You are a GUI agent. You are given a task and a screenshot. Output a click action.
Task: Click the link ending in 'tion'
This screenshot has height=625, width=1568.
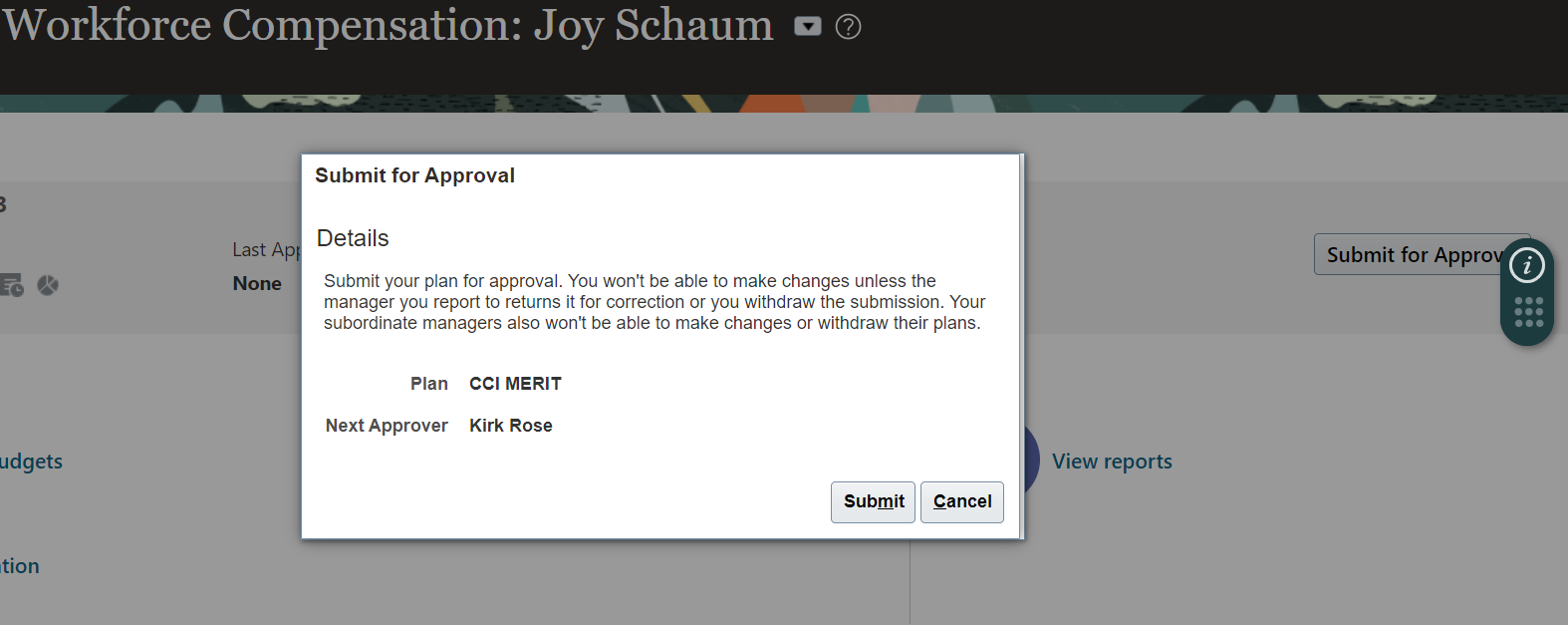point(20,566)
